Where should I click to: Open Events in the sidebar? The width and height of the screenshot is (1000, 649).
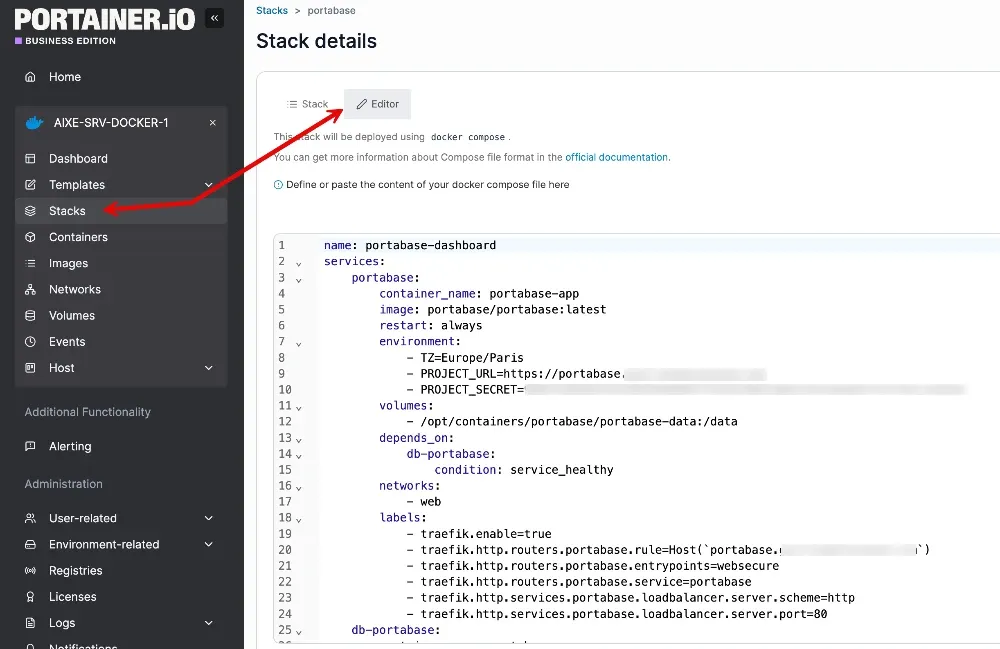coord(121,341)
